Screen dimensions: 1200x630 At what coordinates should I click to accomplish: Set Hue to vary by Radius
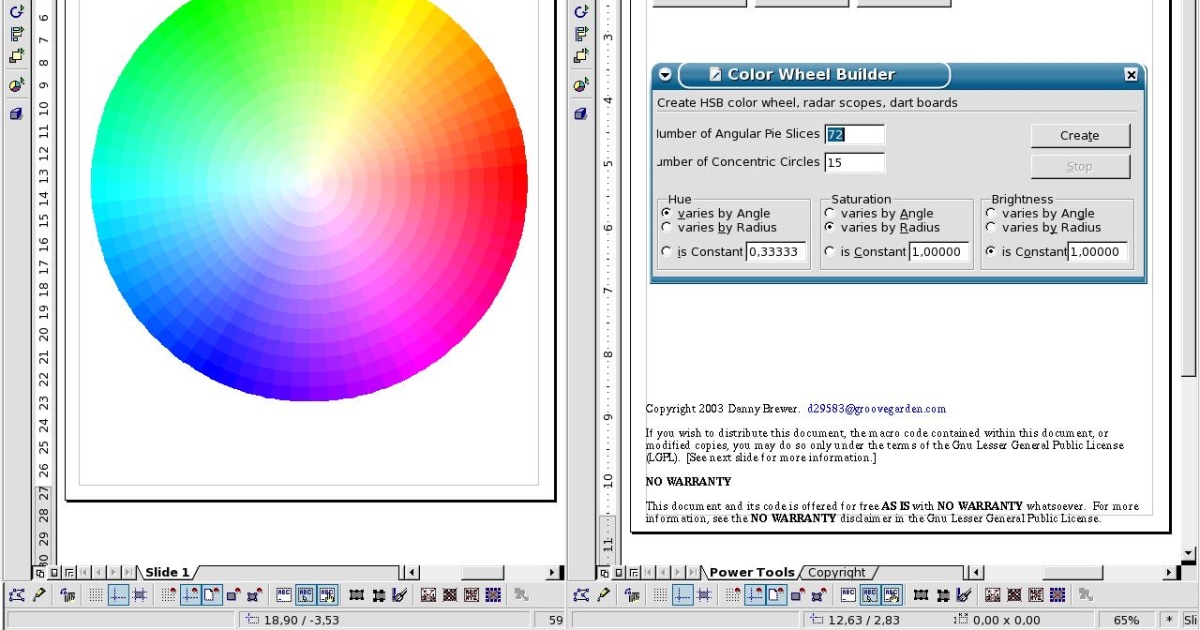point(666,227)
